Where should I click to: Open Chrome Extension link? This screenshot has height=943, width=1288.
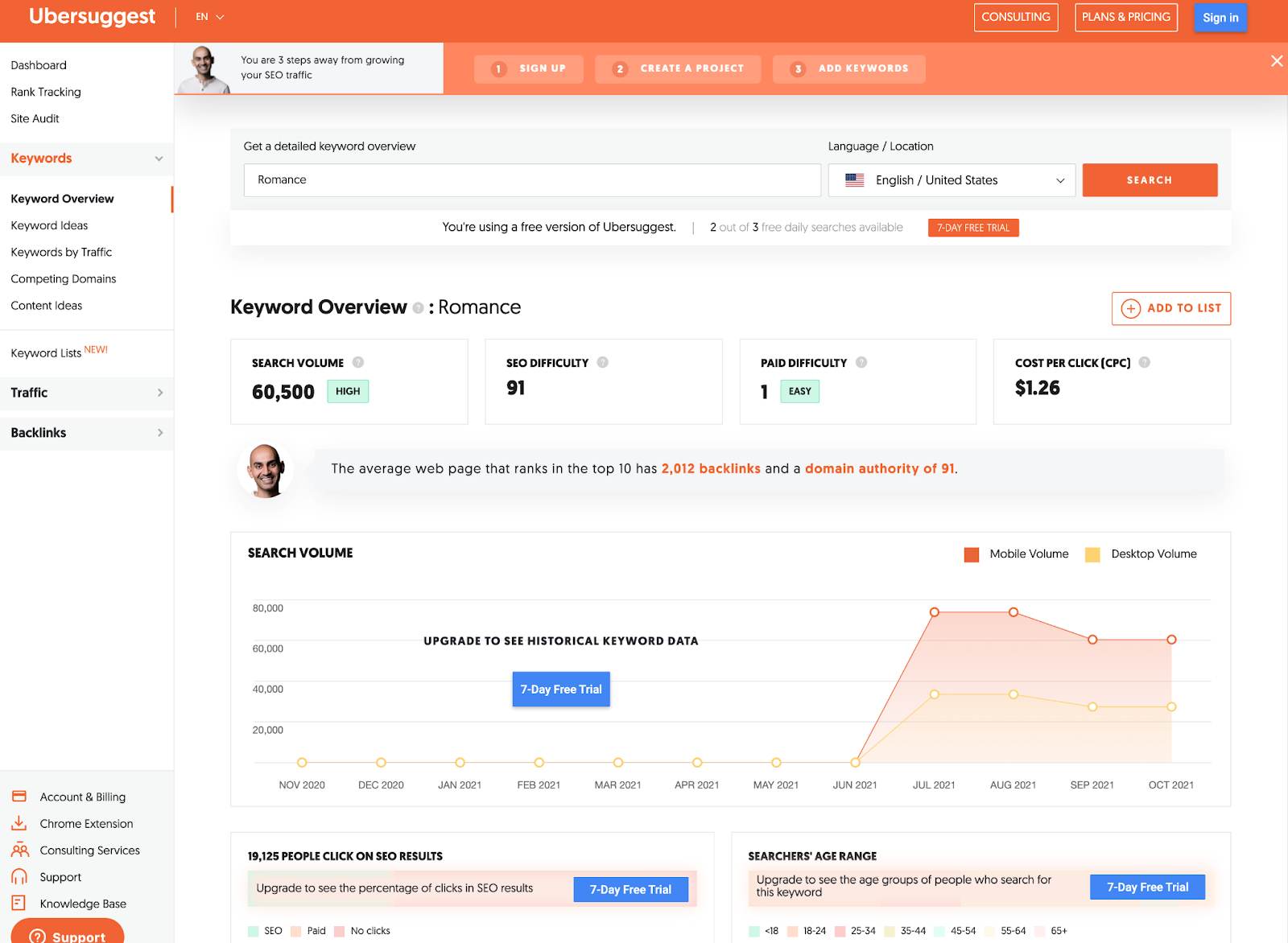pos(87,823)
